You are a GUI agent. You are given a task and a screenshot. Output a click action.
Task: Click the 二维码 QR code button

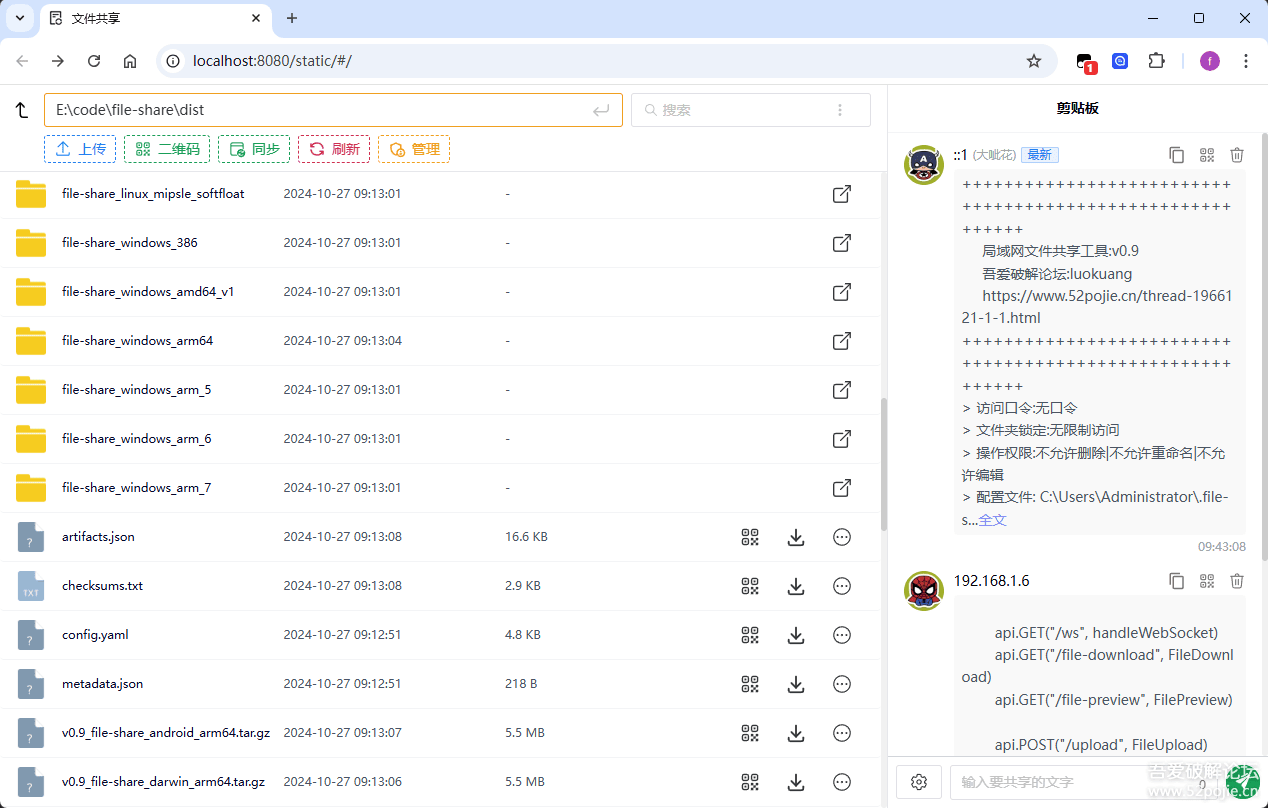point(167,149)
